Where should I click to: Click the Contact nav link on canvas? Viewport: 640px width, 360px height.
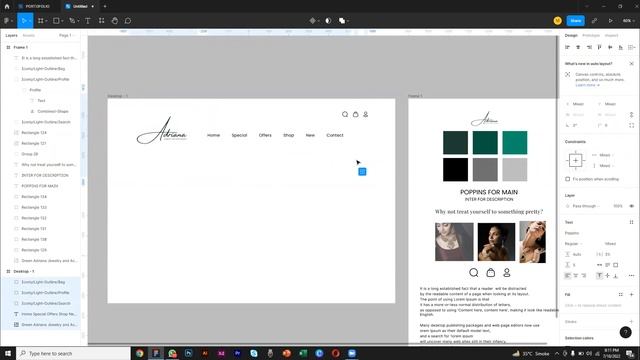(x=335, y=135)
